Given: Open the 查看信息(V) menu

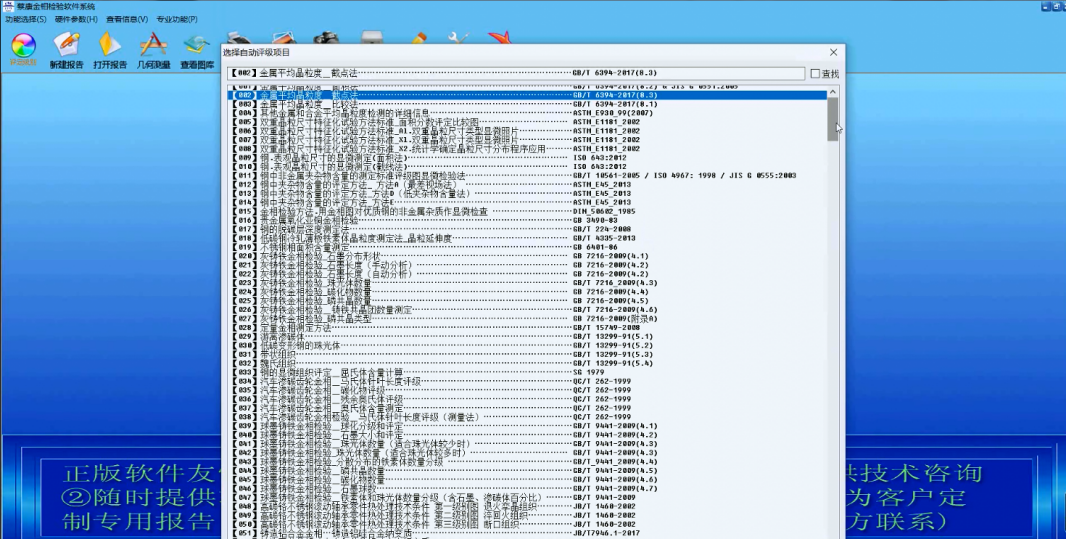Looking at the screenshot, I should [127, 19].
